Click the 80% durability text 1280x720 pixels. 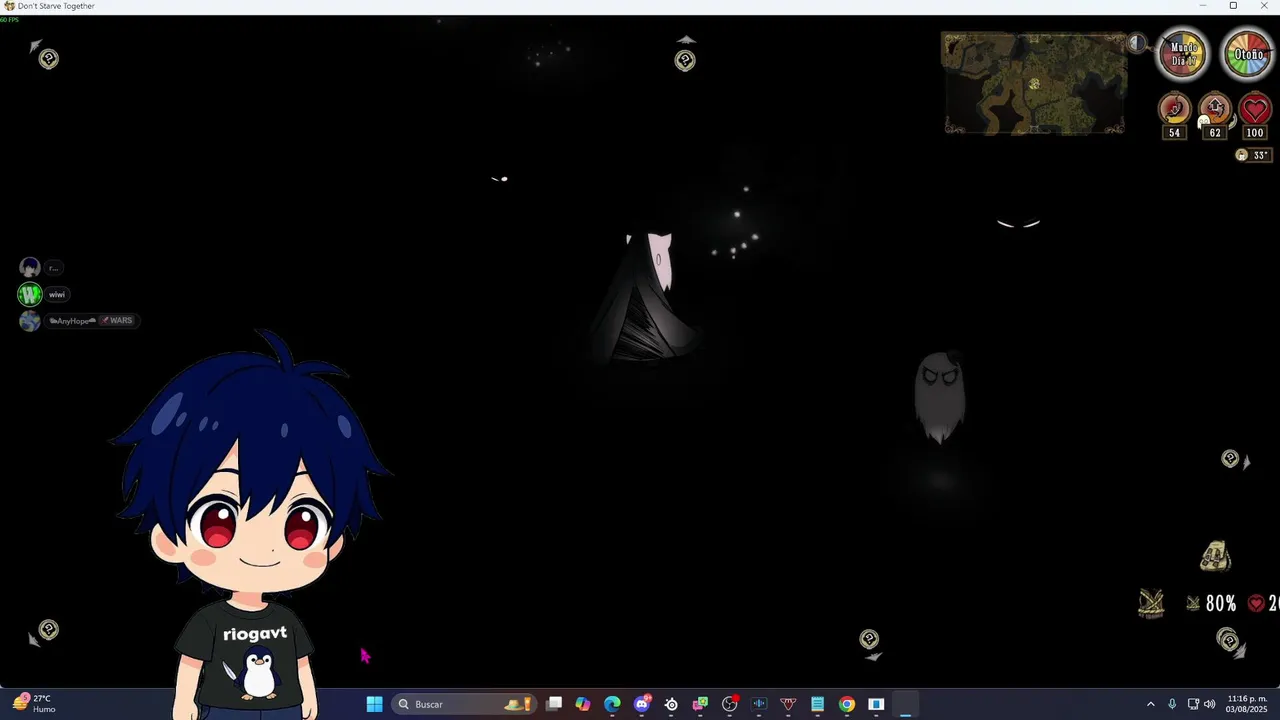(1221, 603)
